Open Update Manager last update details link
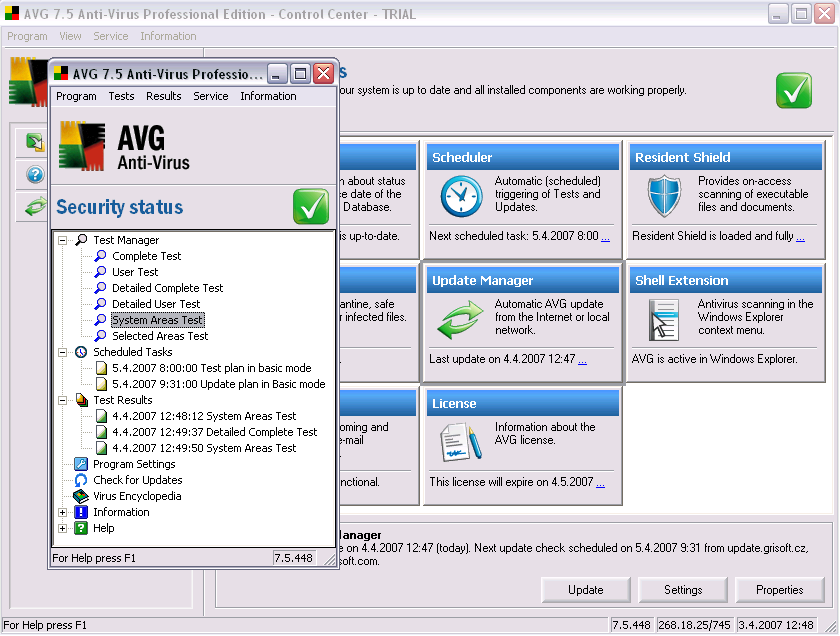The width and height of the screenshot is (840, 636). point(582,360)
